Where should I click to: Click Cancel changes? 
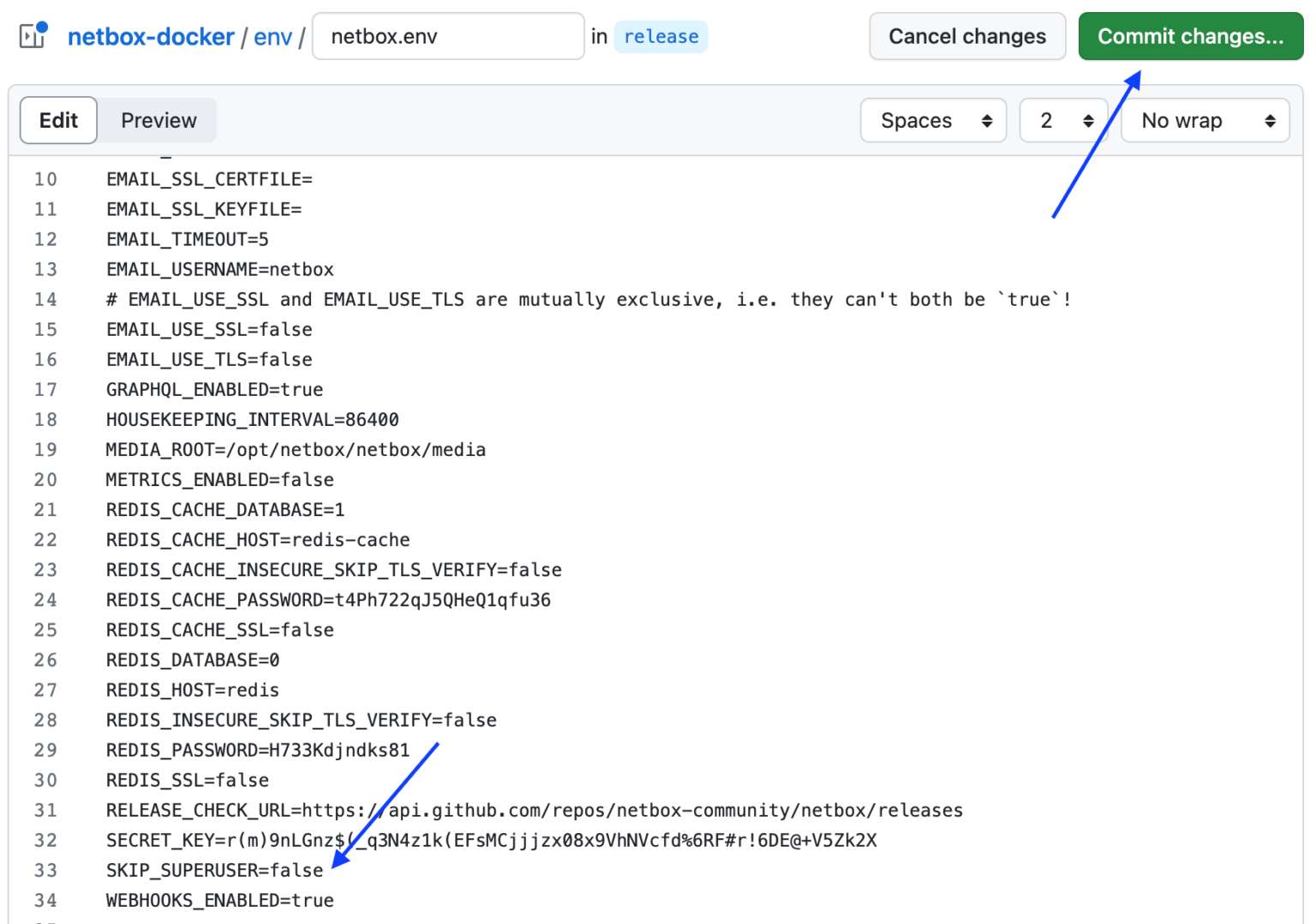pos(966,36)
